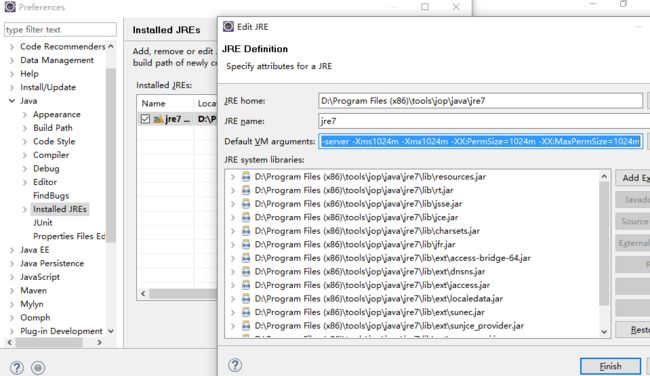Screen dimensions: 650x376
Task: Expand Java EE preferences node
Action: pyautogui.click(x=12, y=250)
